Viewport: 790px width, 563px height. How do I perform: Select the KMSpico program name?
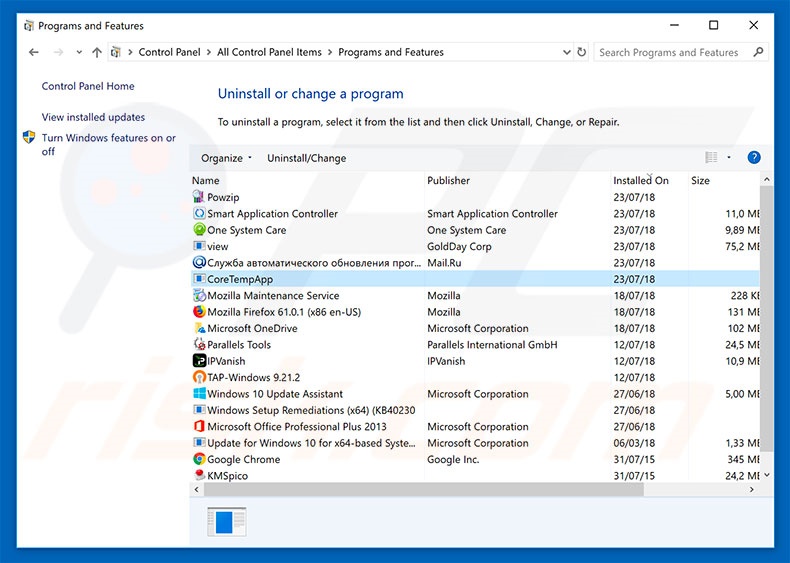227,476
